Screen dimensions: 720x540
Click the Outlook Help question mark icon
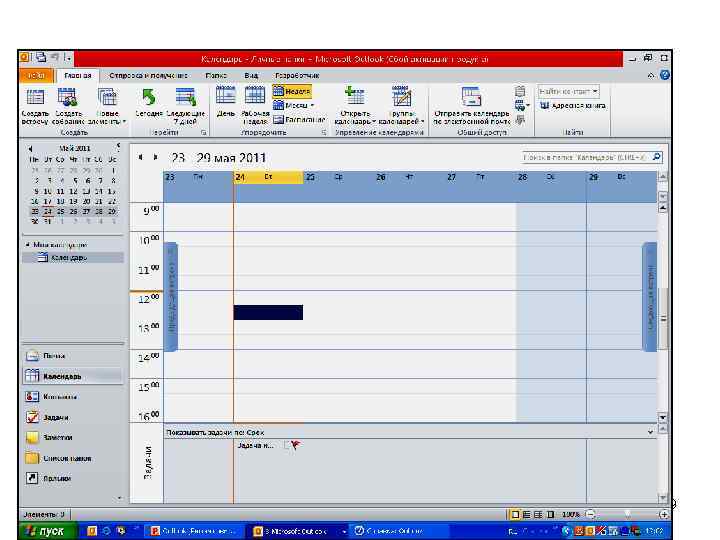(664, 75)
